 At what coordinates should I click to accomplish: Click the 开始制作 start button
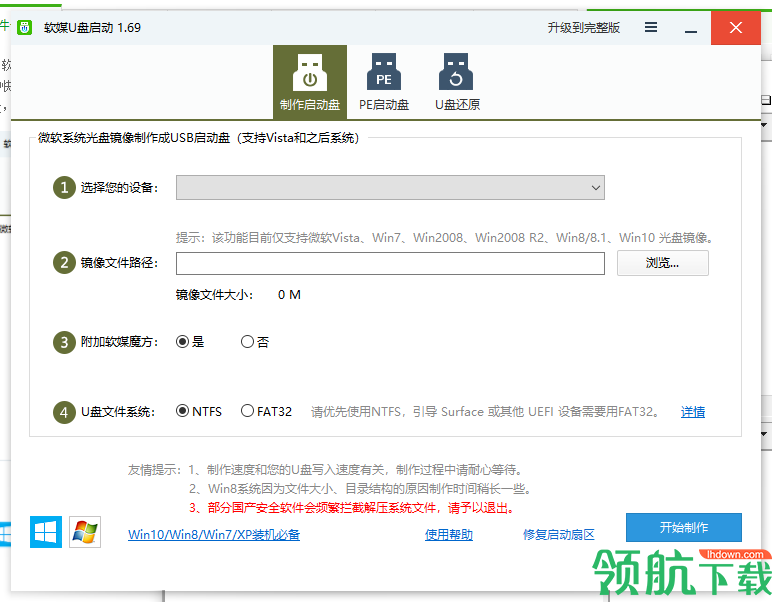684,528
